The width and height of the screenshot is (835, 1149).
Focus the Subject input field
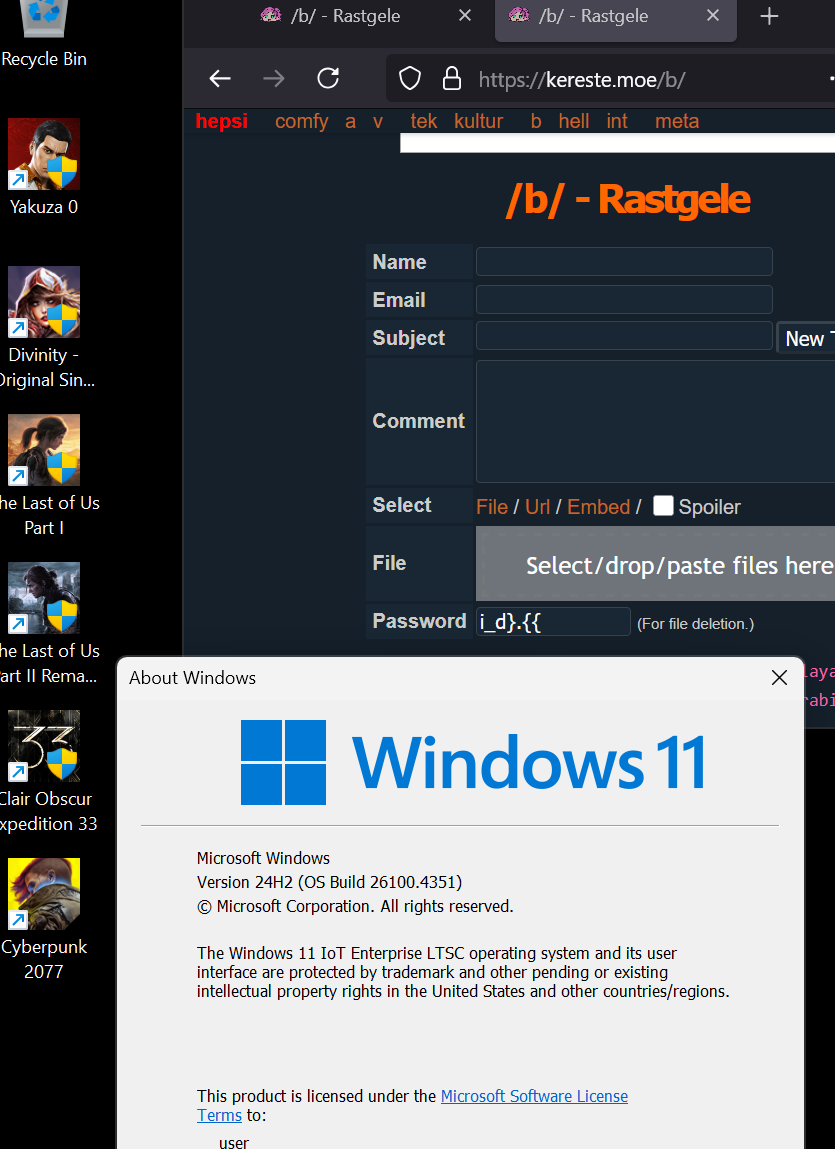point(624,336)
